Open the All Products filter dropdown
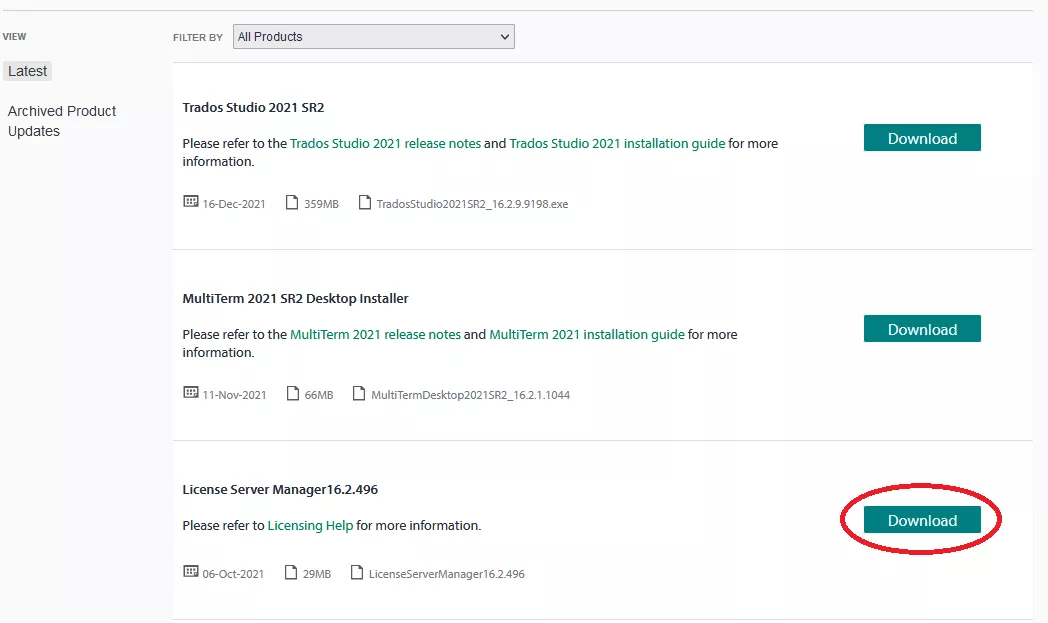1048x623 pixels. click(x=374, y=37)
